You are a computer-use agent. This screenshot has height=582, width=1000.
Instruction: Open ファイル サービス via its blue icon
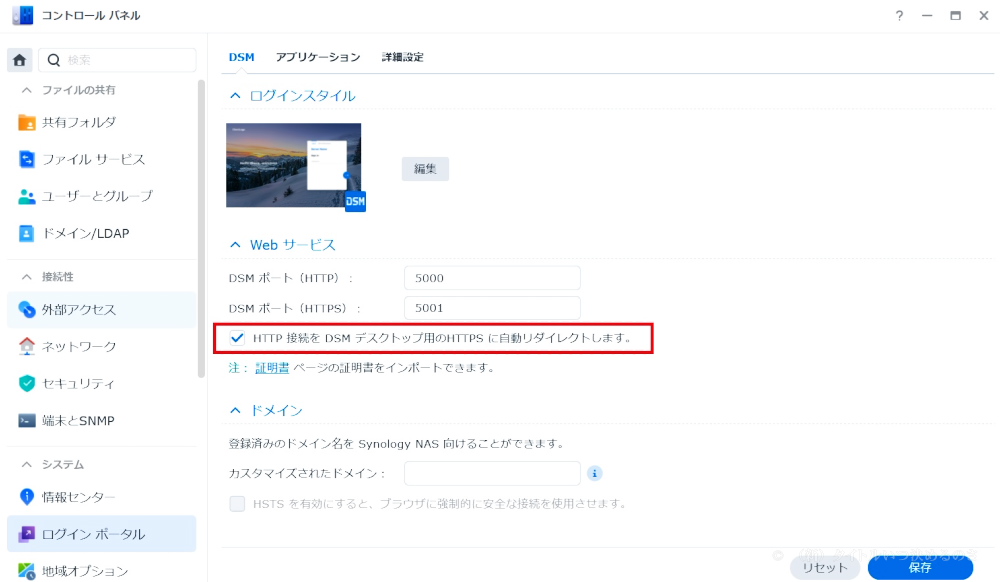click(27, 159)
